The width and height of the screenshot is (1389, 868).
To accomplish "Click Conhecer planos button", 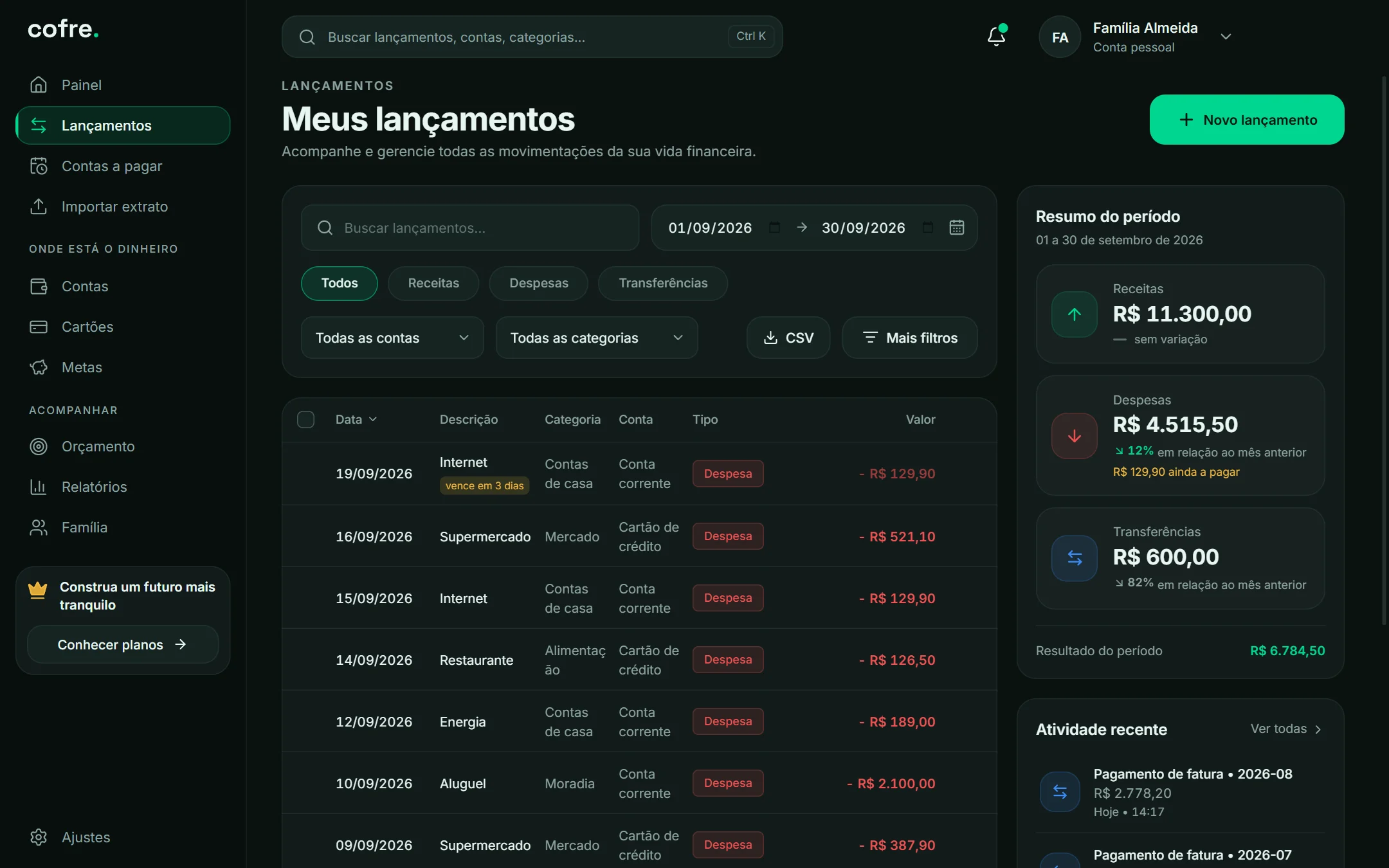I will coord(123,644).
